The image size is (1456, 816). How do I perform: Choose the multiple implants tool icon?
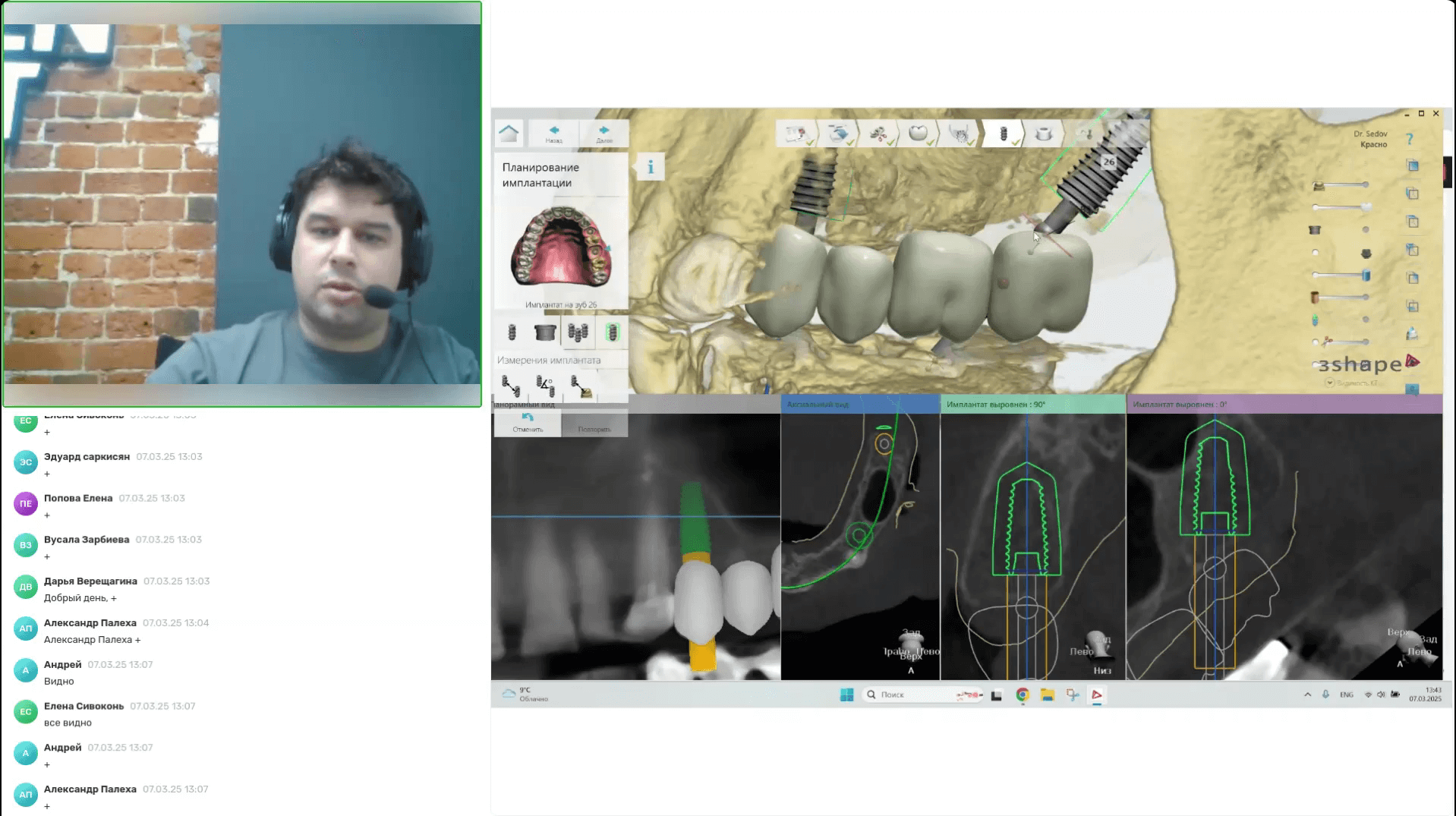click(x=578, y=332)
